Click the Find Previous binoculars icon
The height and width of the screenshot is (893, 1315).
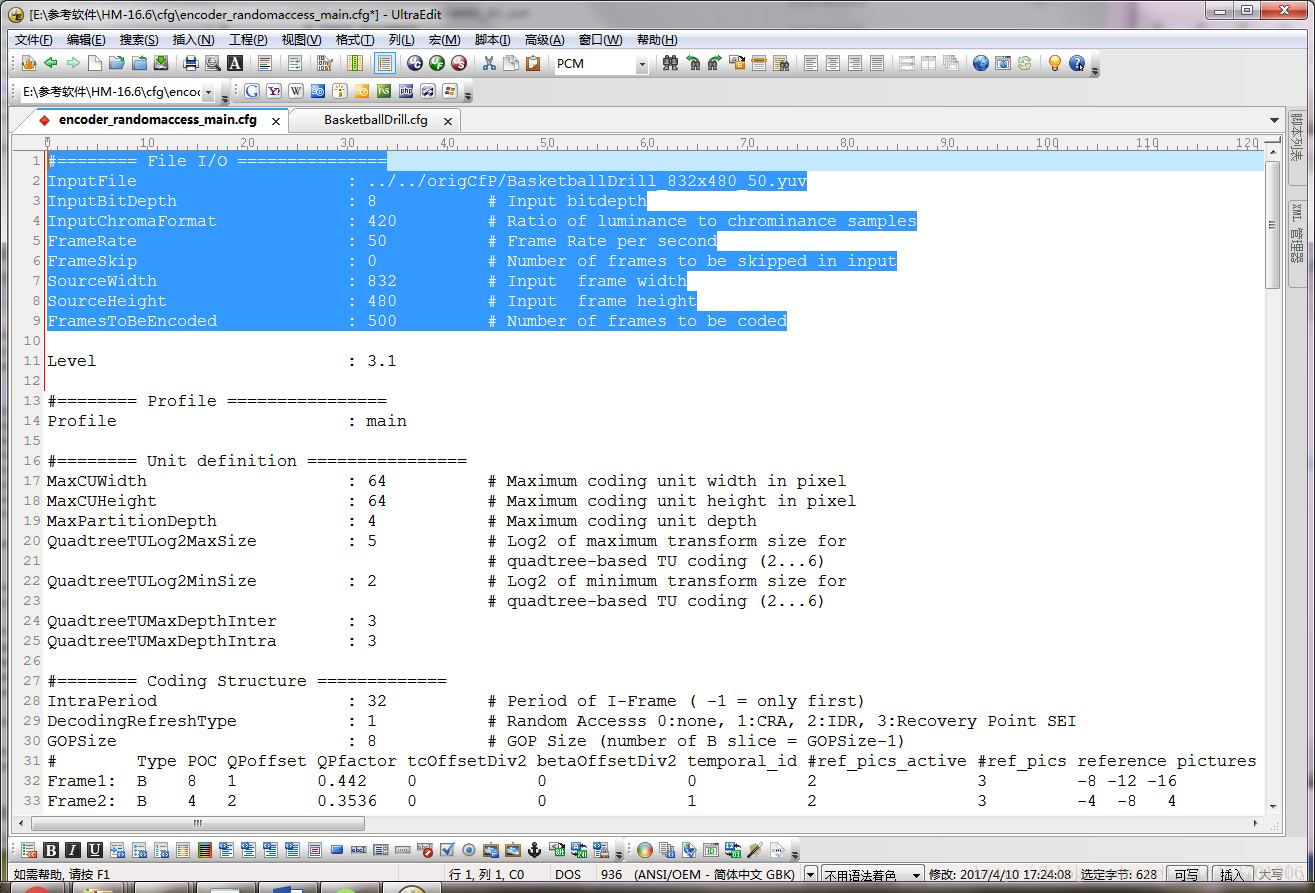pyautogui.click(x=693, y=63)
